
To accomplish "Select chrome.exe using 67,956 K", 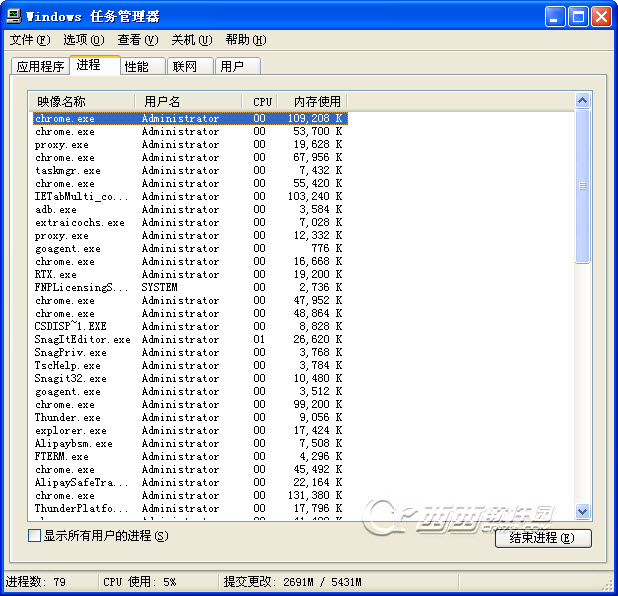I will click(190, 157).
